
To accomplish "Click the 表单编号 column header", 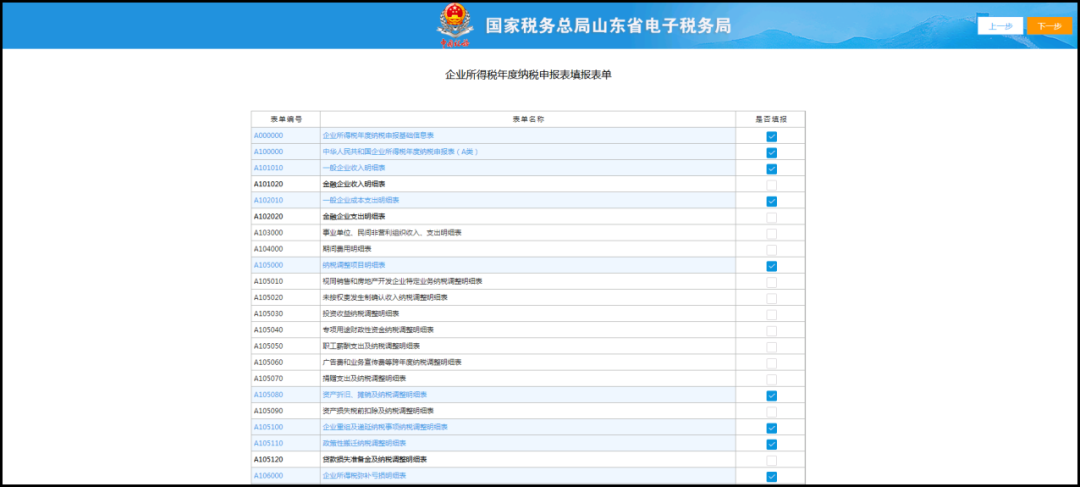I will (286, 119).
